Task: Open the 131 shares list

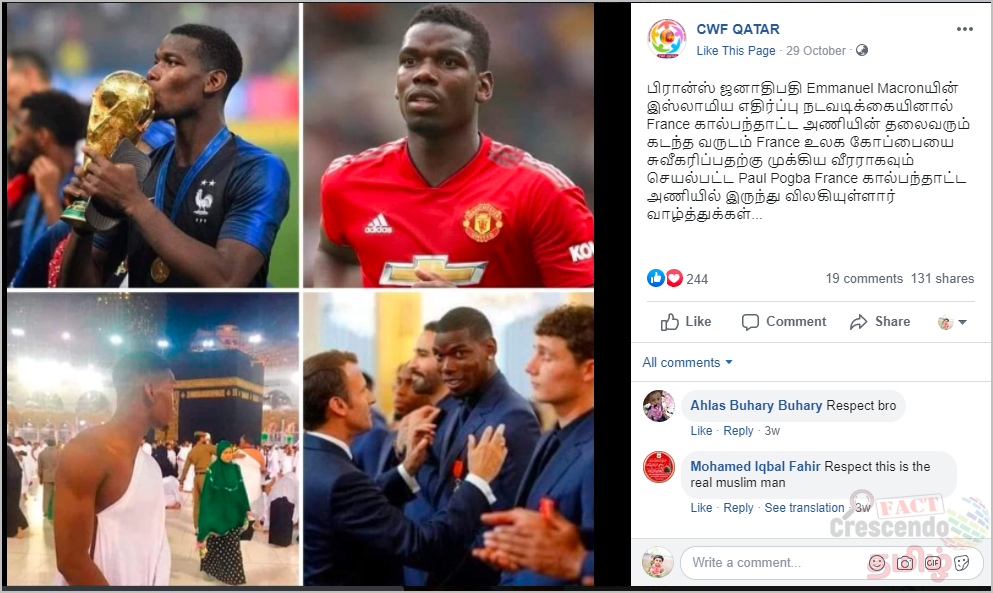Action: (x=942, y=279)
